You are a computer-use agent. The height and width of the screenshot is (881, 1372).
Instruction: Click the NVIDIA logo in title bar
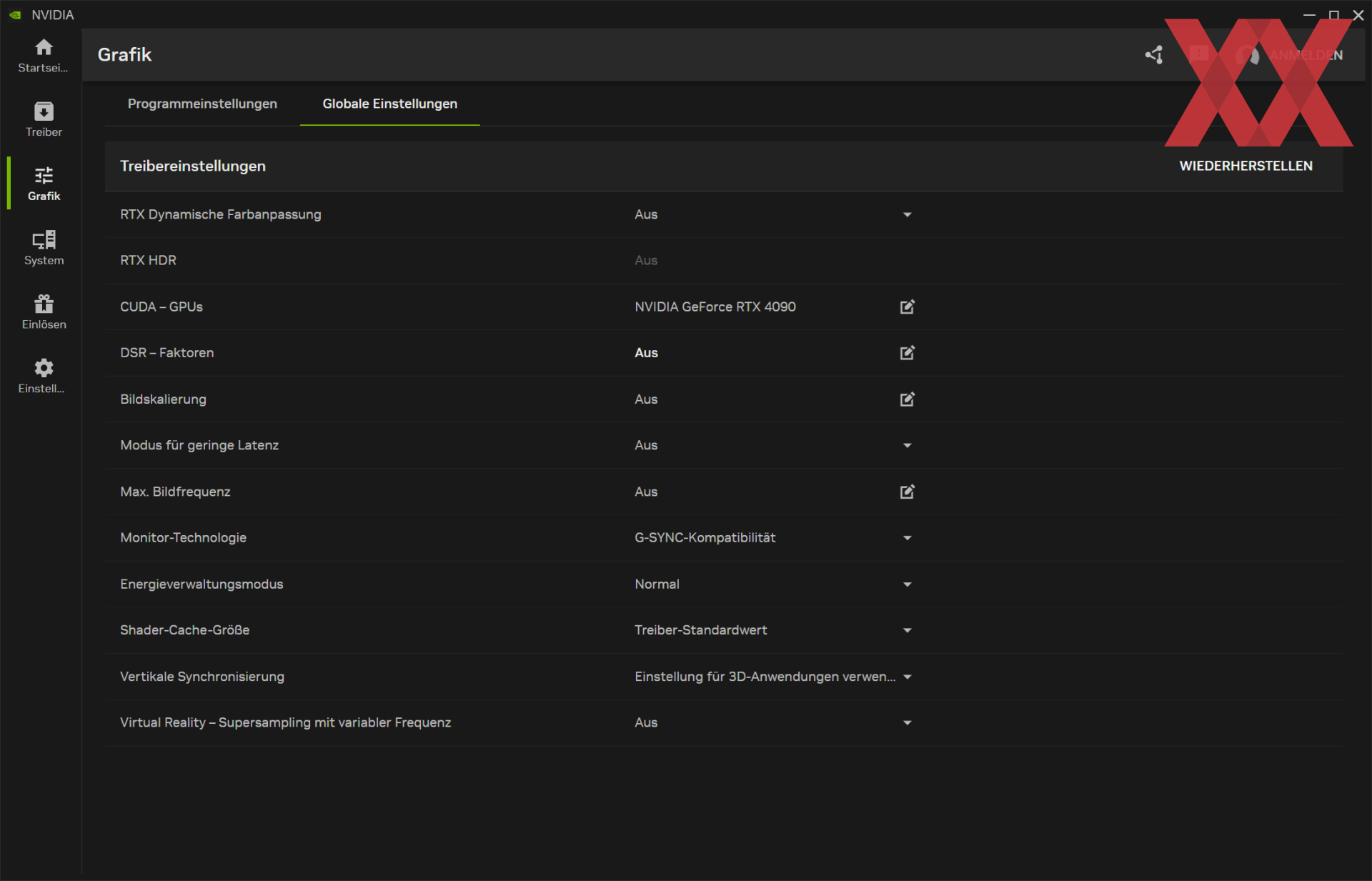(x=15, y=15)
